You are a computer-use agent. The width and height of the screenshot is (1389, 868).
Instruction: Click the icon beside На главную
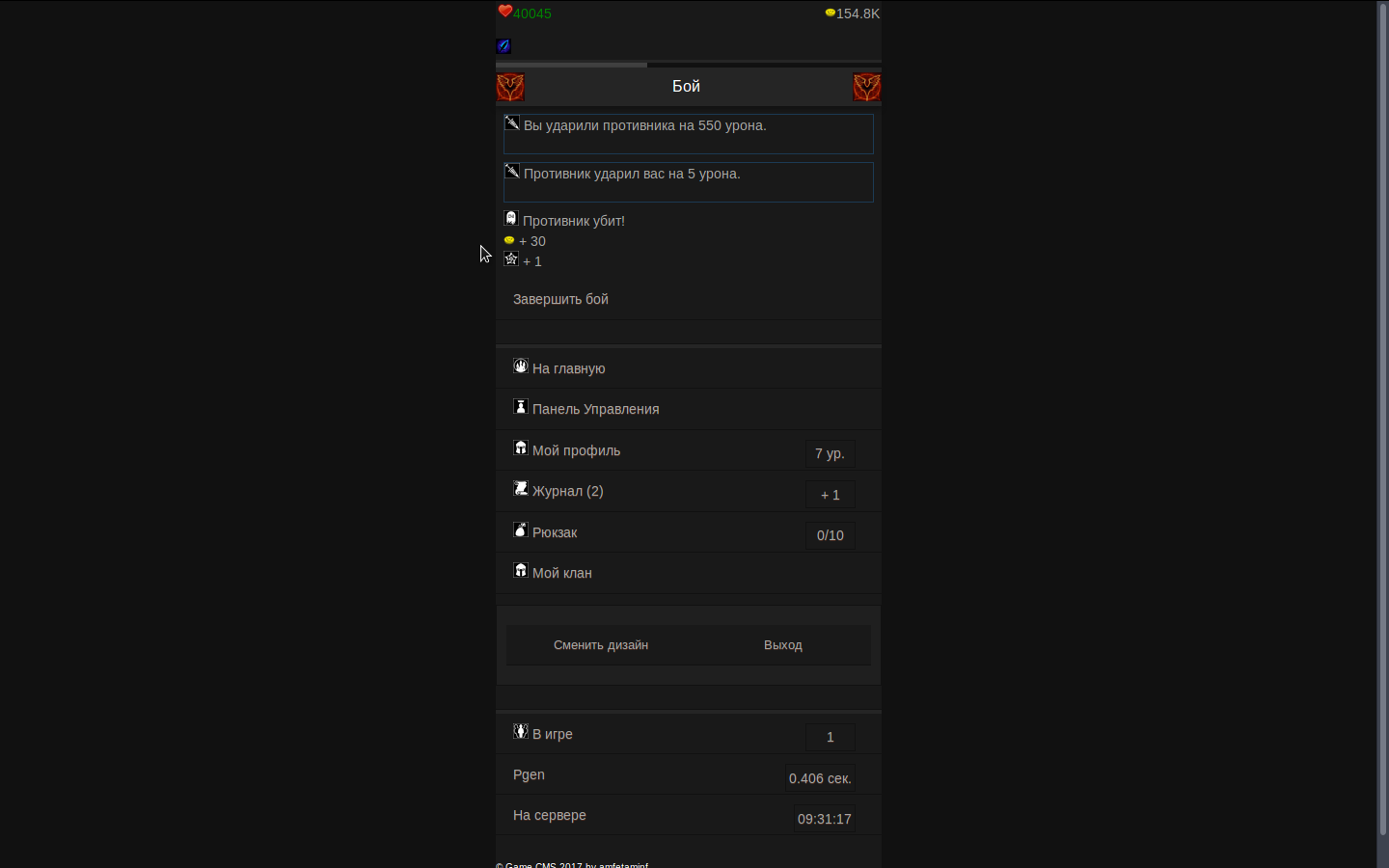[521, 366]
